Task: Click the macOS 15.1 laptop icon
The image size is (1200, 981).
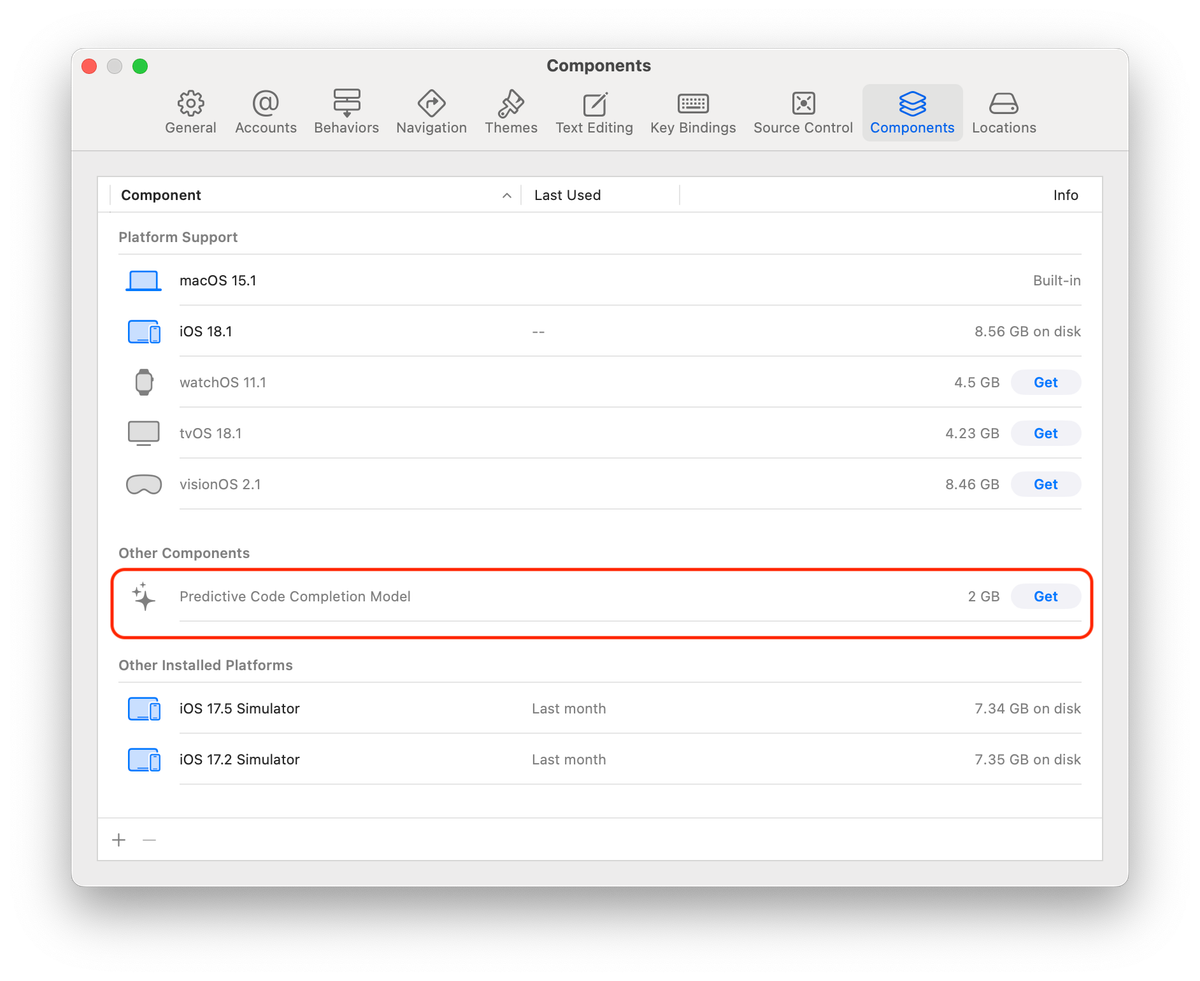Action: coord(143,280)
